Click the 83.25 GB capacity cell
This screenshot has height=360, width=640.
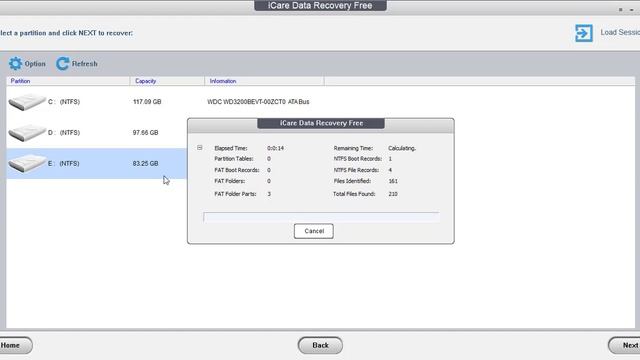point(145,163)
